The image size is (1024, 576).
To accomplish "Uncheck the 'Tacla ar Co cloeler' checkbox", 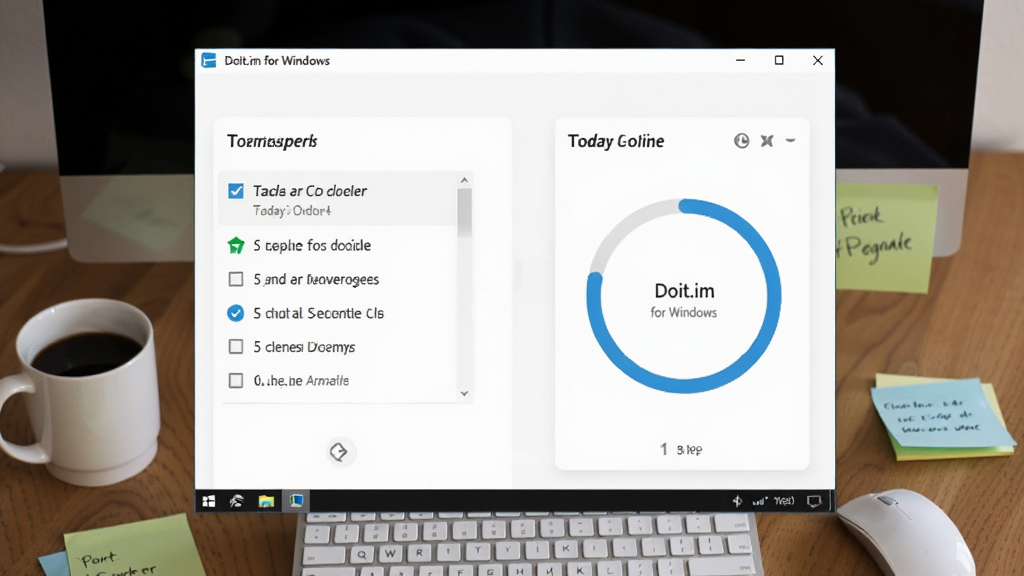I will 236,191.
